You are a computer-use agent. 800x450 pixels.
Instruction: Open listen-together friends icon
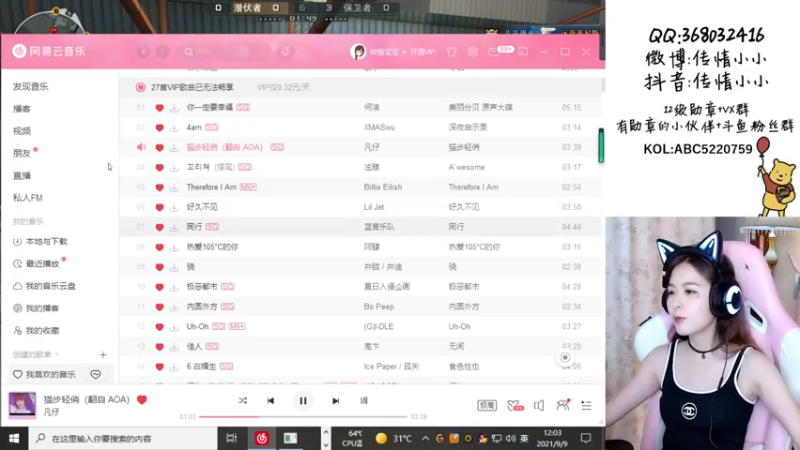click(x=563, y=405)
